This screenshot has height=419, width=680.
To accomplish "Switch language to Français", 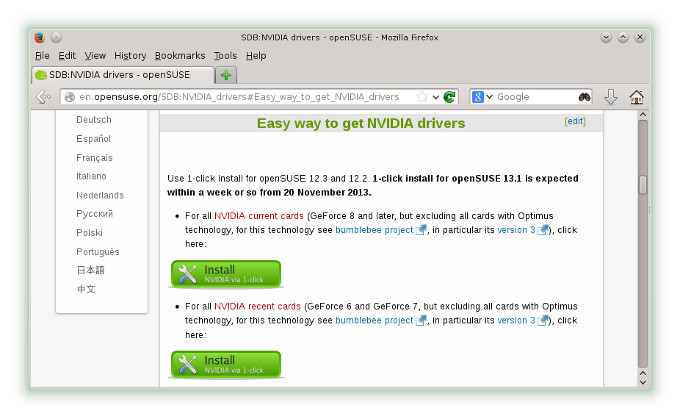I will (95, 158).
